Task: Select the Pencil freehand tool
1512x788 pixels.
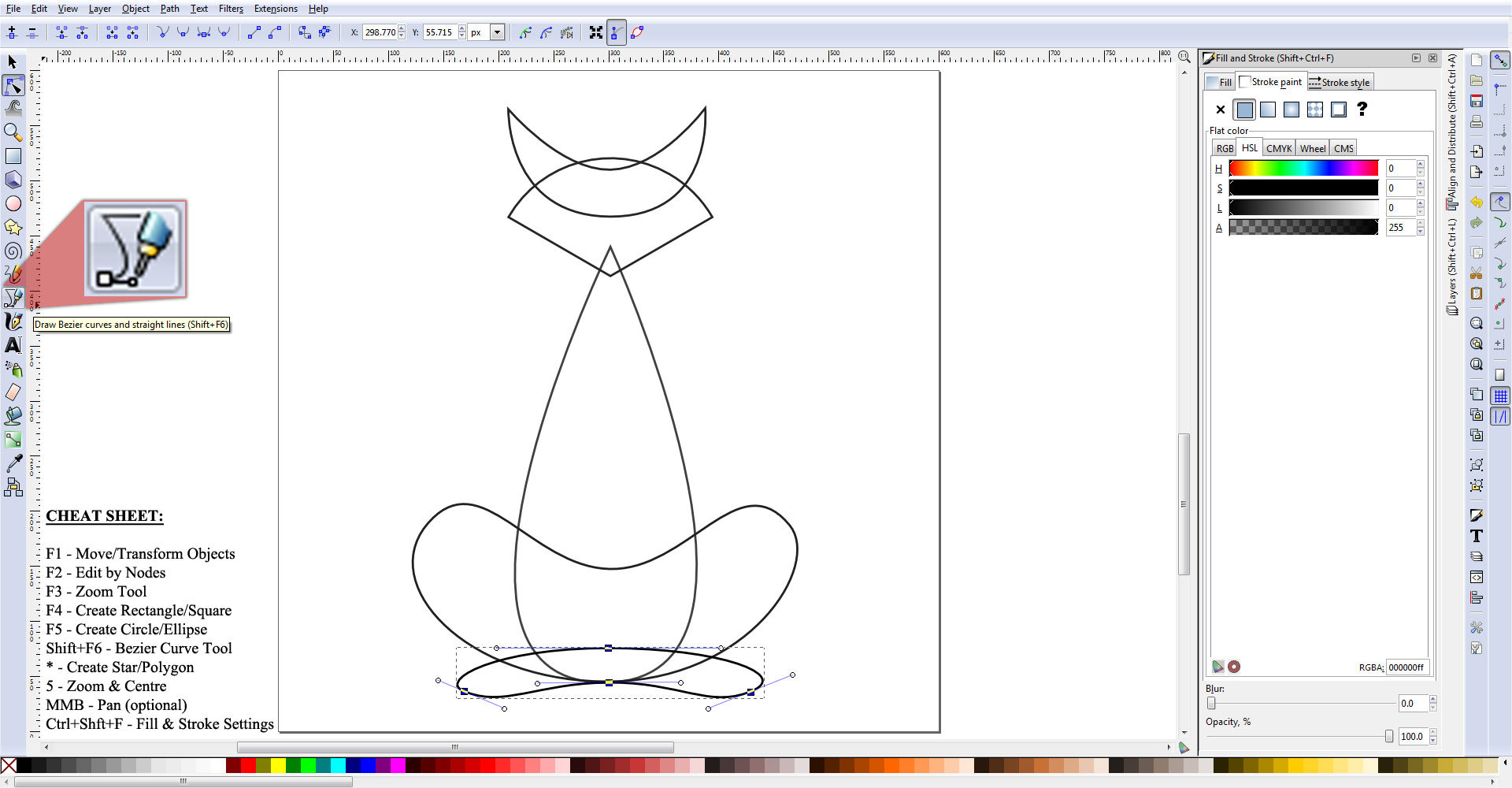Action: point(13,274)
